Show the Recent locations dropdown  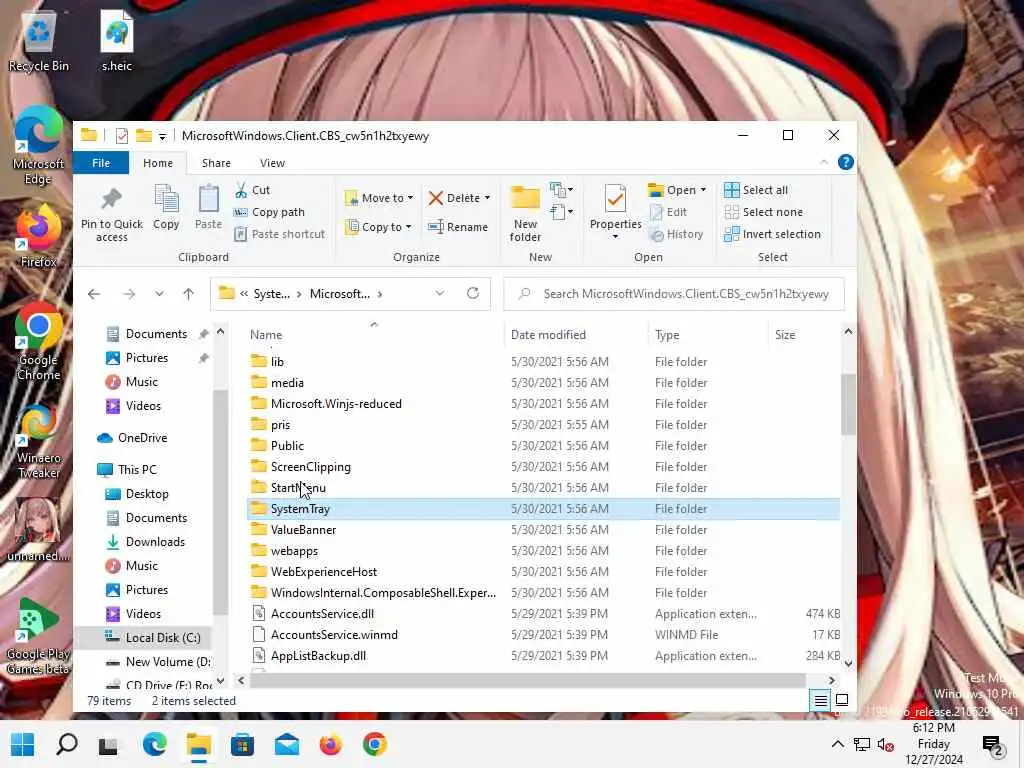[159, 294]
